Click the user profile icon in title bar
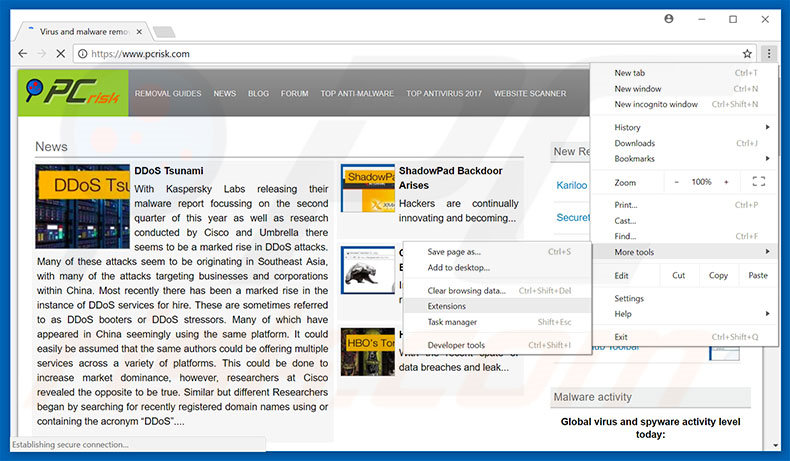The image size is (790, 461). point(669,19)
